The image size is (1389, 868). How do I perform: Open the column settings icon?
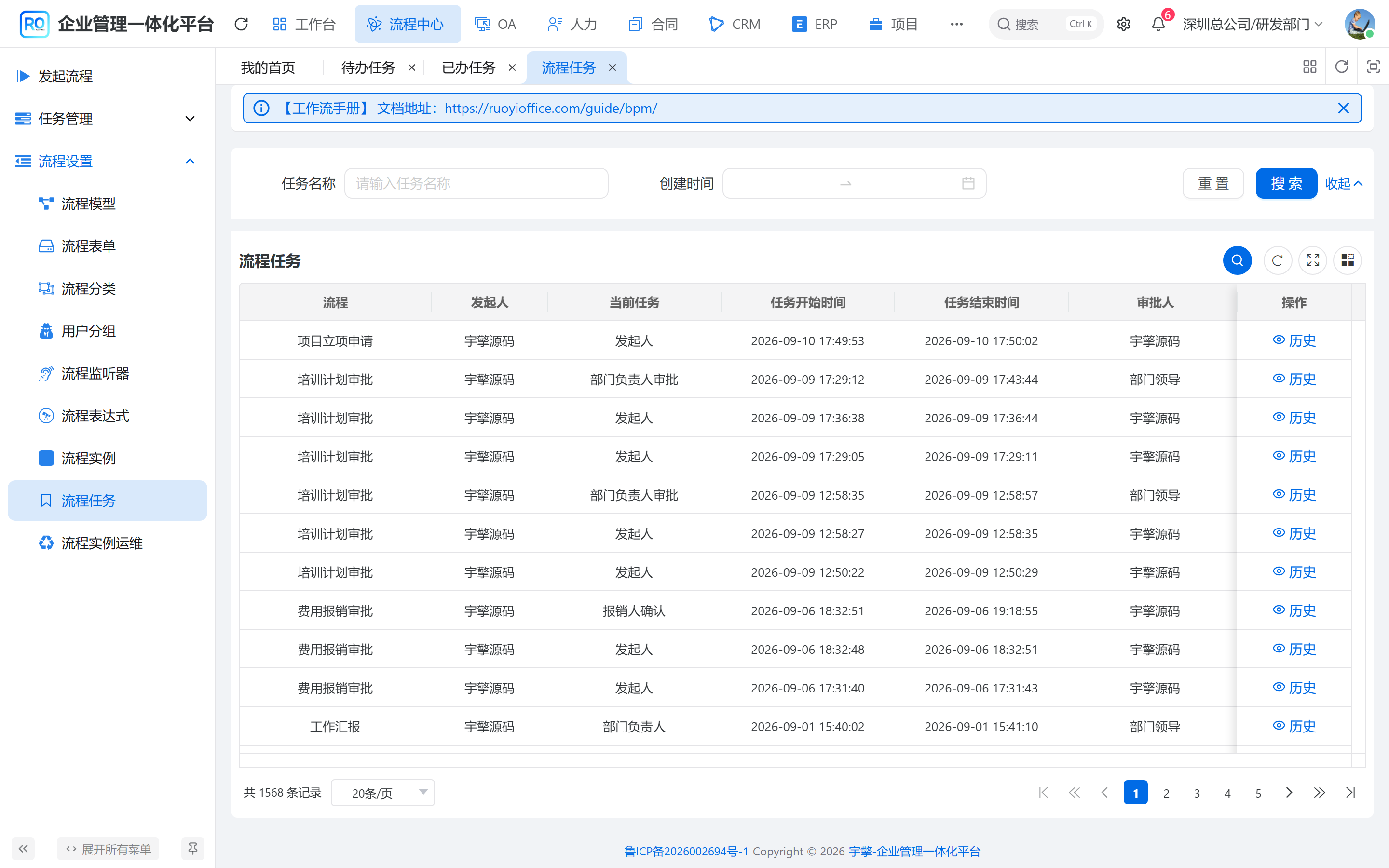[x=1347, y=260]
